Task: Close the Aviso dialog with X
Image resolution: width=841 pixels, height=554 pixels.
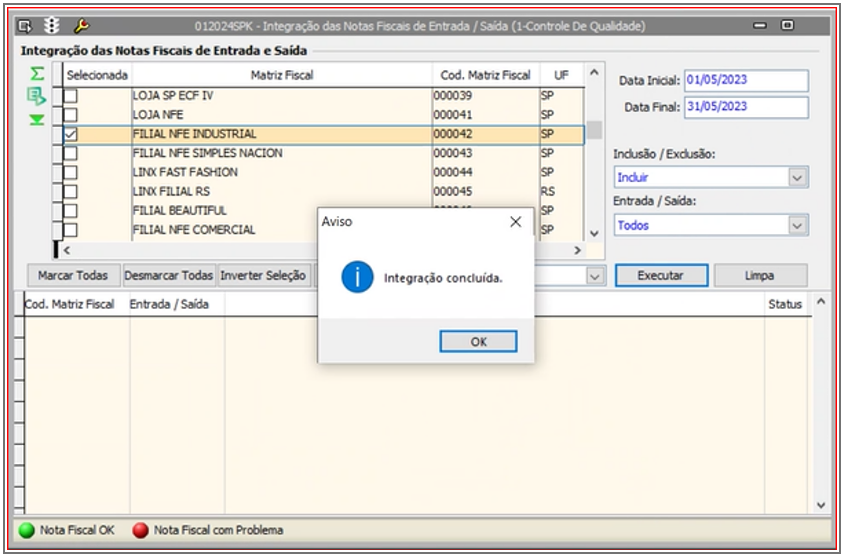Action: pyautogui.click(x=515, y=222)
